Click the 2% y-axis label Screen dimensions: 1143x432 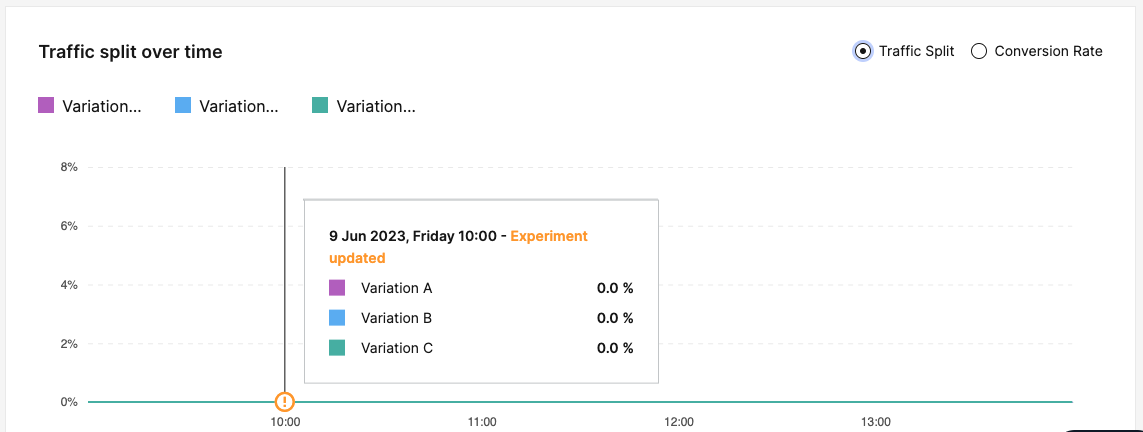(x=69, y=343)
